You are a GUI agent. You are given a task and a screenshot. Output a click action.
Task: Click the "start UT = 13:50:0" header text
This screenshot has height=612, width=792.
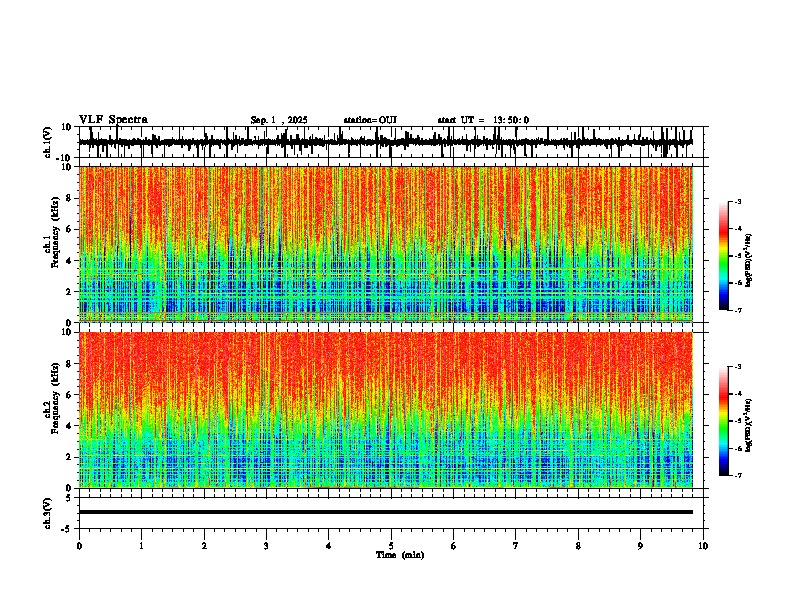pos(483,120)
